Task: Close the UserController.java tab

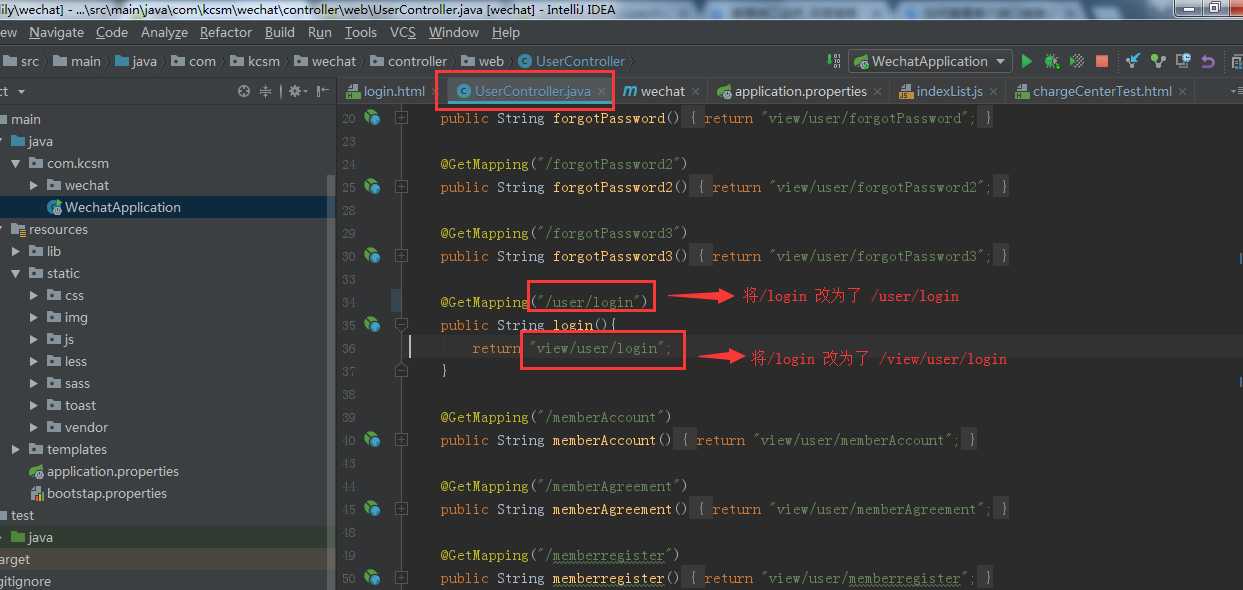Action: pyautogui.click(x=601, y=92)
